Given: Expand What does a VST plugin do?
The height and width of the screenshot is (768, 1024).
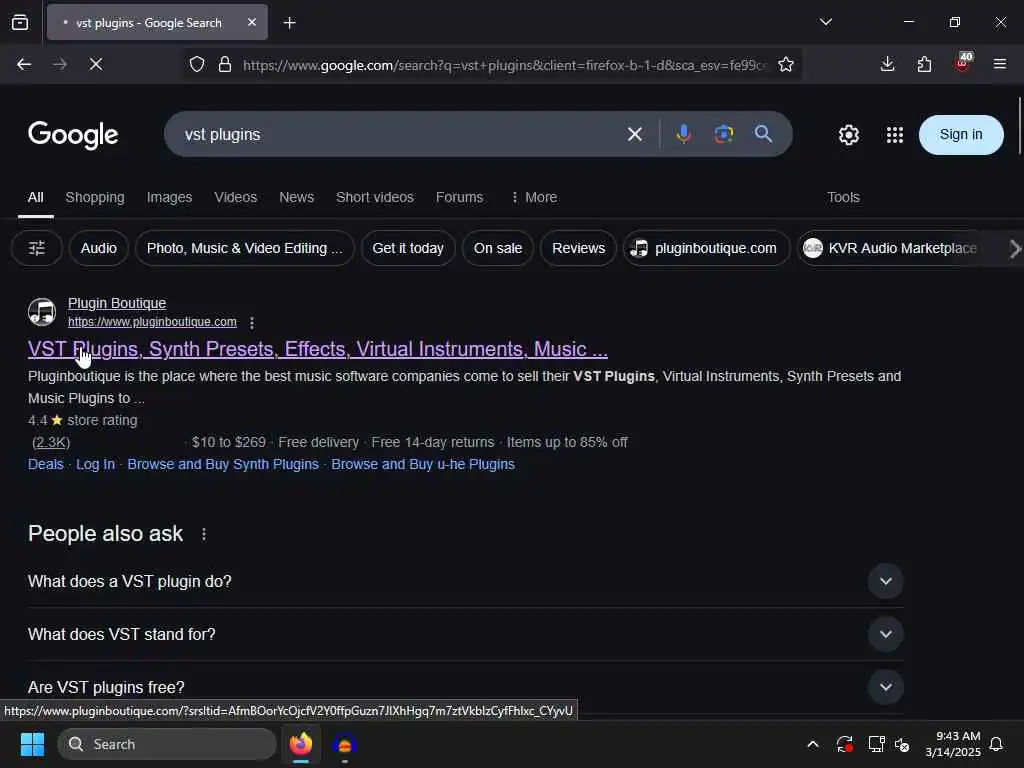Looking at the screenshot, I should tap(466, 581).
